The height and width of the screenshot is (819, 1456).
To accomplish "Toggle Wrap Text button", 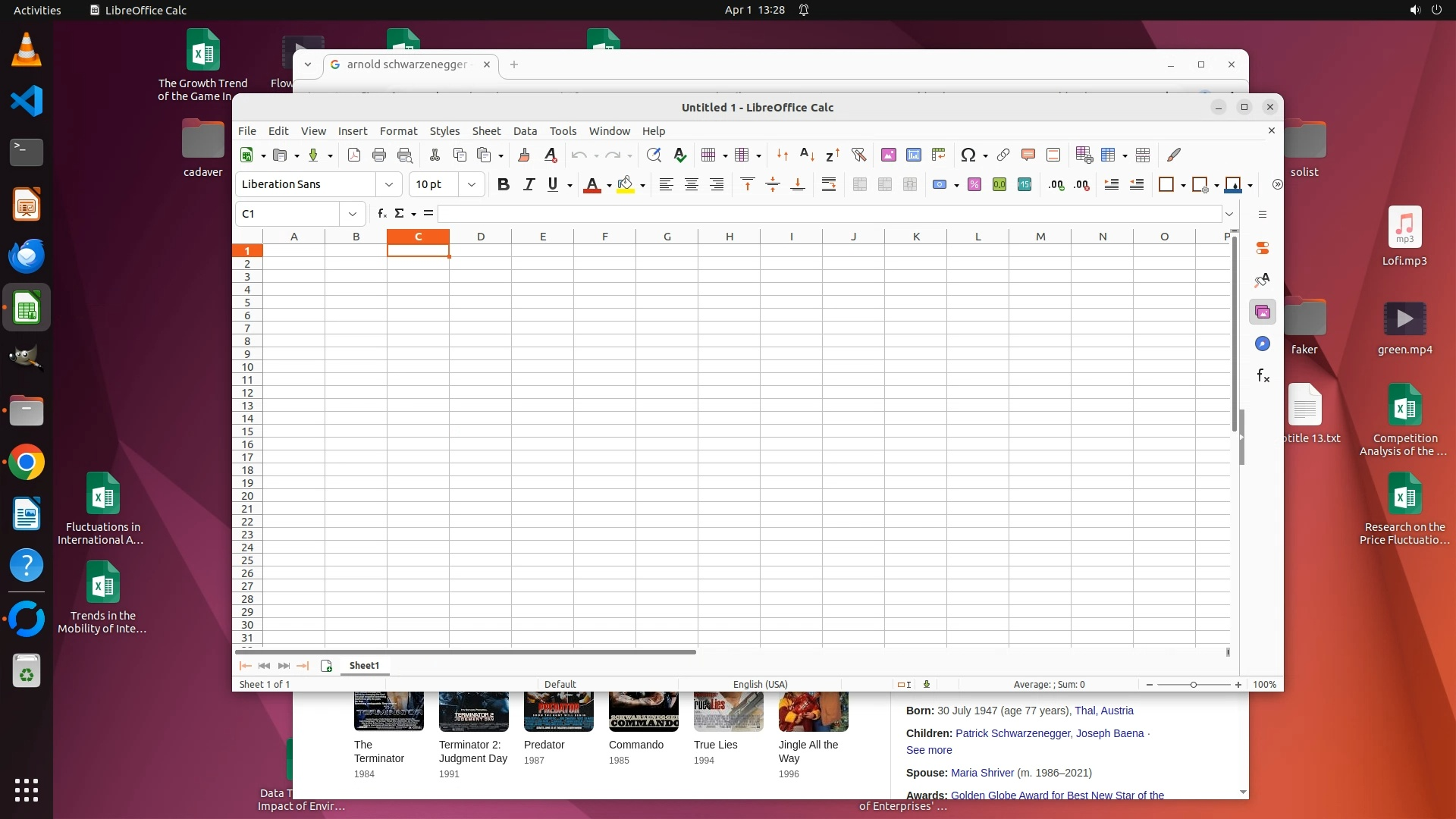I will [829, 184].
